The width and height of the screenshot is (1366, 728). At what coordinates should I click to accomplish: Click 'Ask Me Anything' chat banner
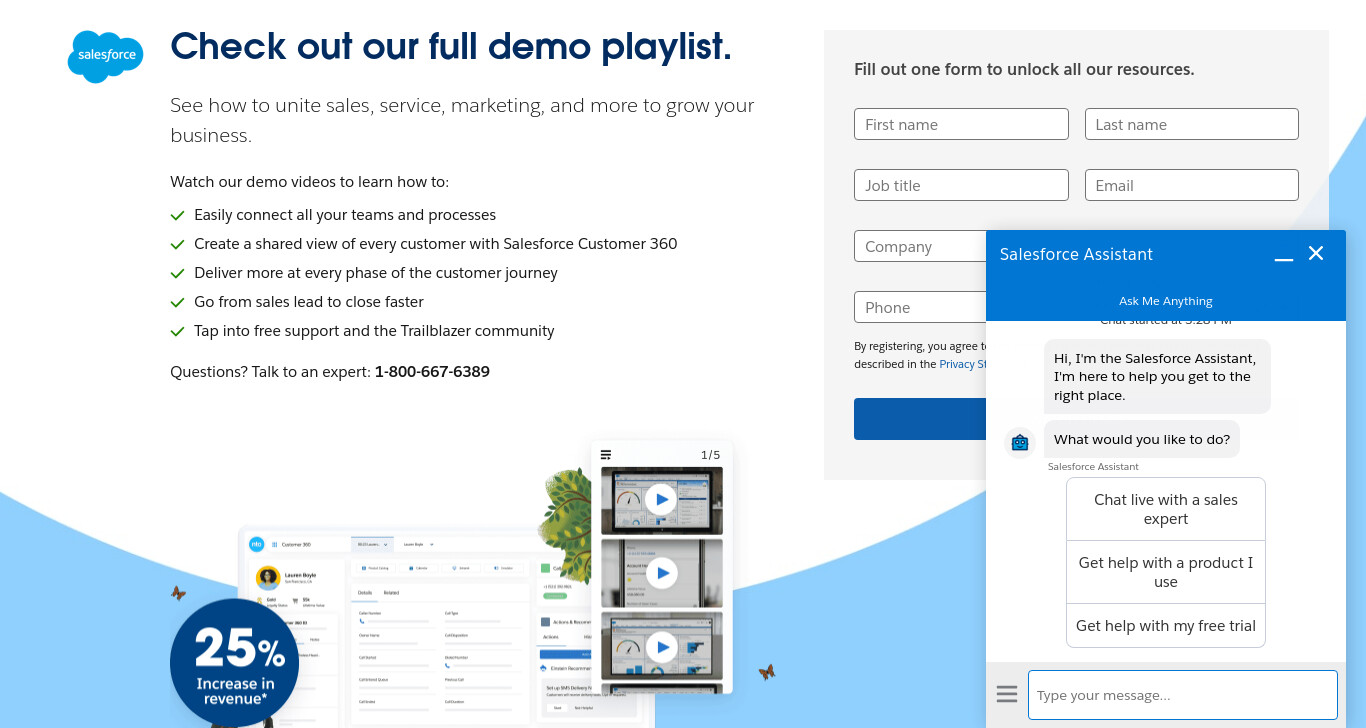click(1166, 301)
